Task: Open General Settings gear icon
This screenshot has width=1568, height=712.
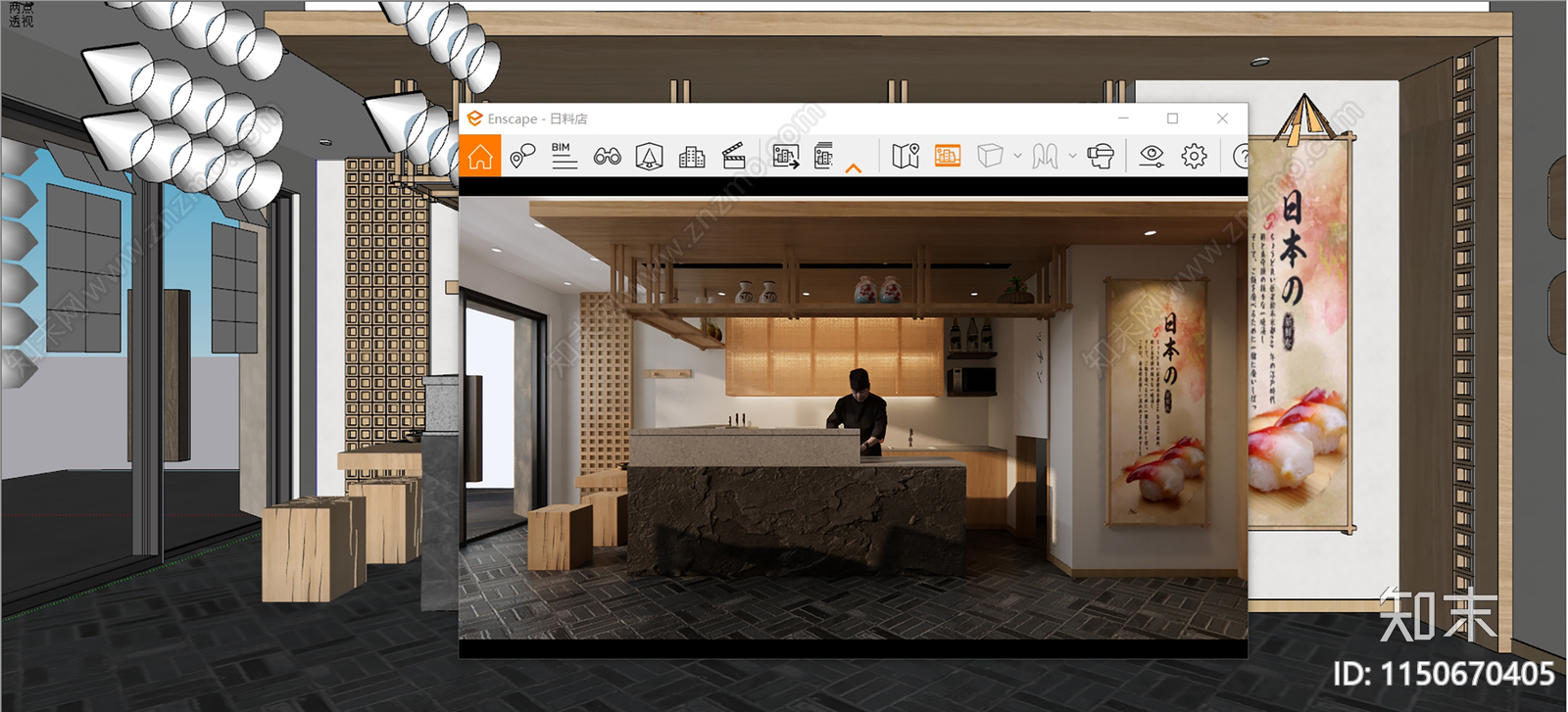Action: (1194, 156)
